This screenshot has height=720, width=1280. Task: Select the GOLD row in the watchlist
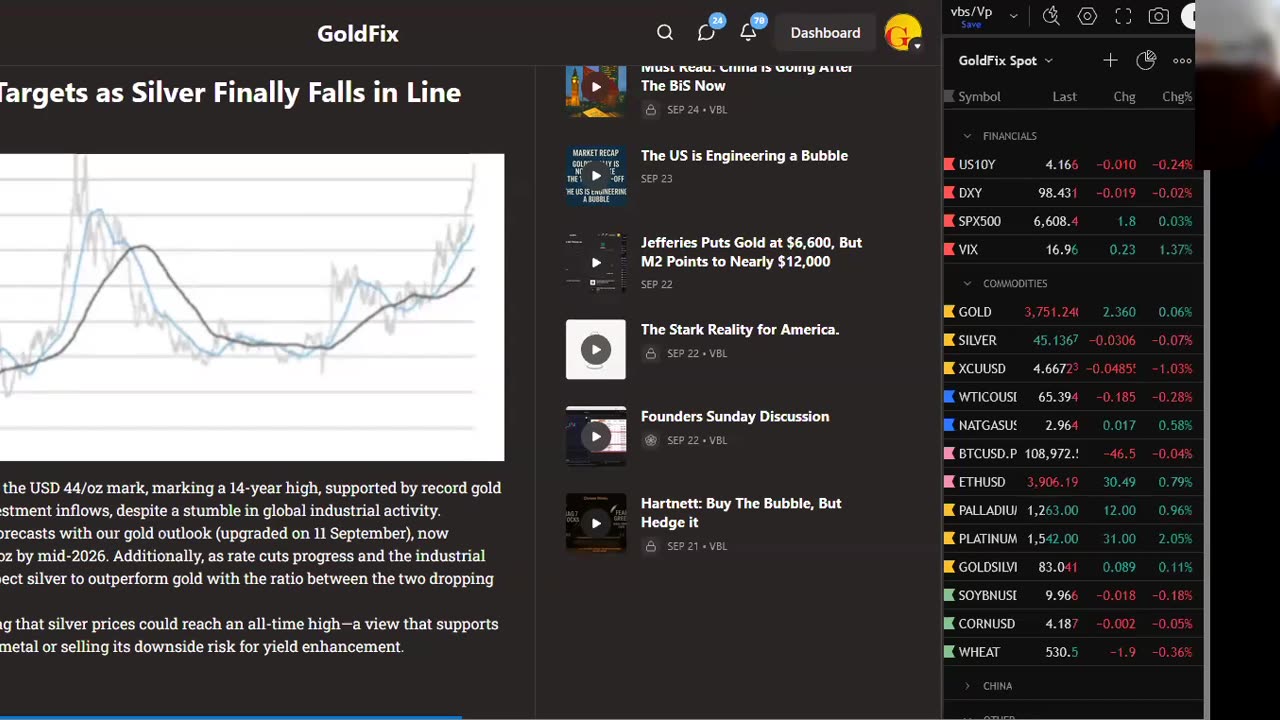point(975,312)
